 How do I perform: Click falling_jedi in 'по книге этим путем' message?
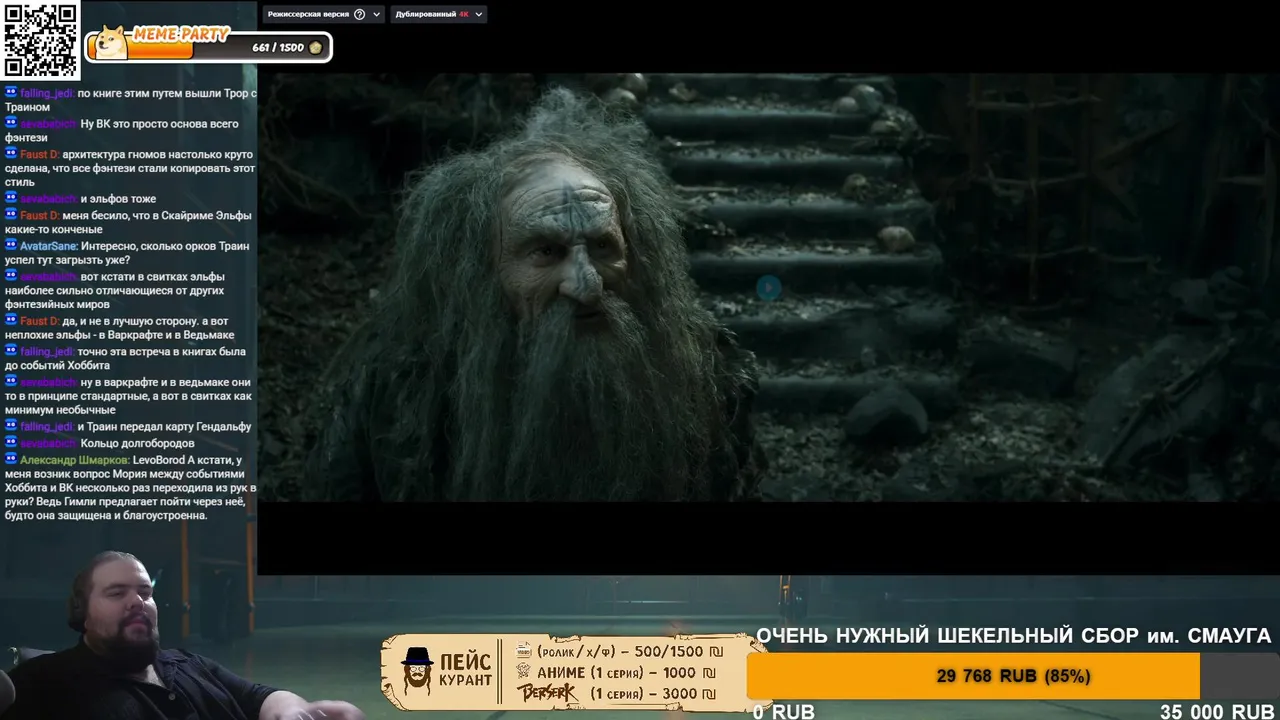(x=46, y=93)
